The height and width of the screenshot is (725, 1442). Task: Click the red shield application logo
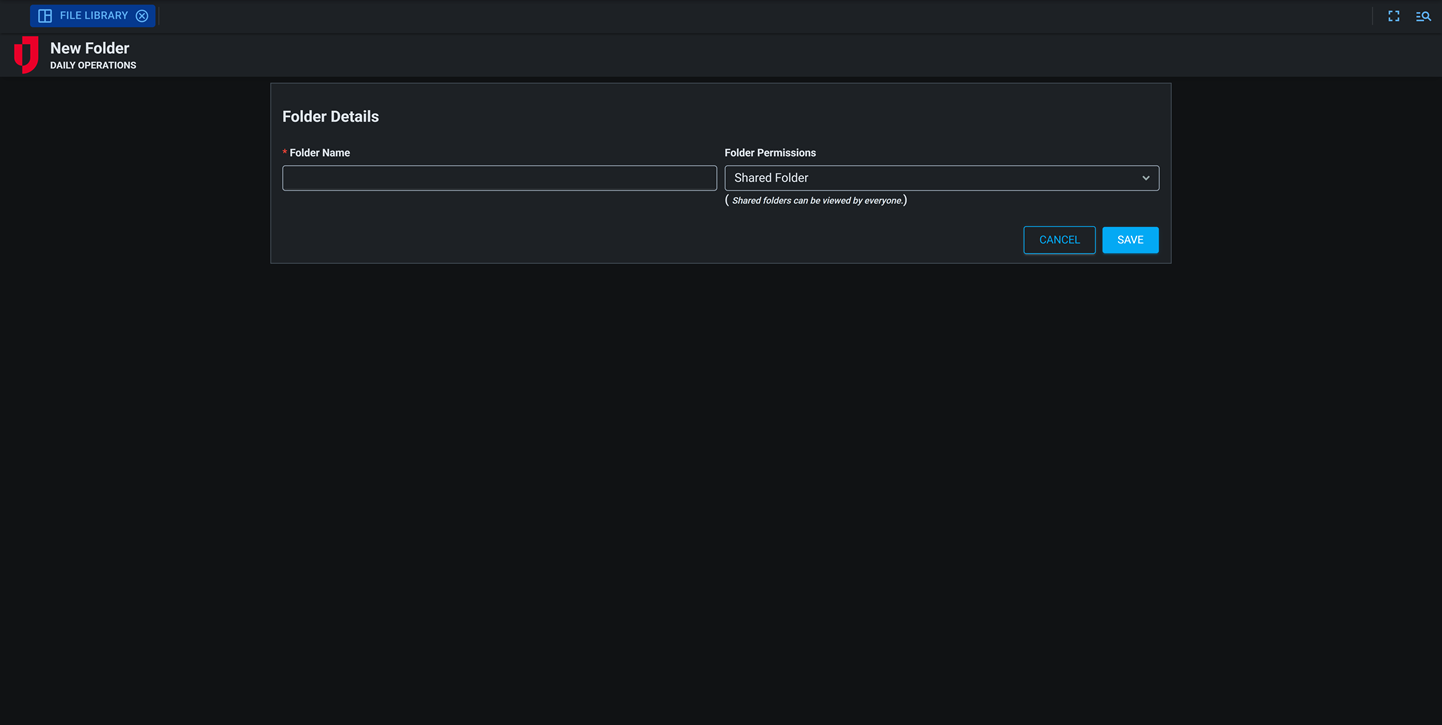click(x=24, y=54)
